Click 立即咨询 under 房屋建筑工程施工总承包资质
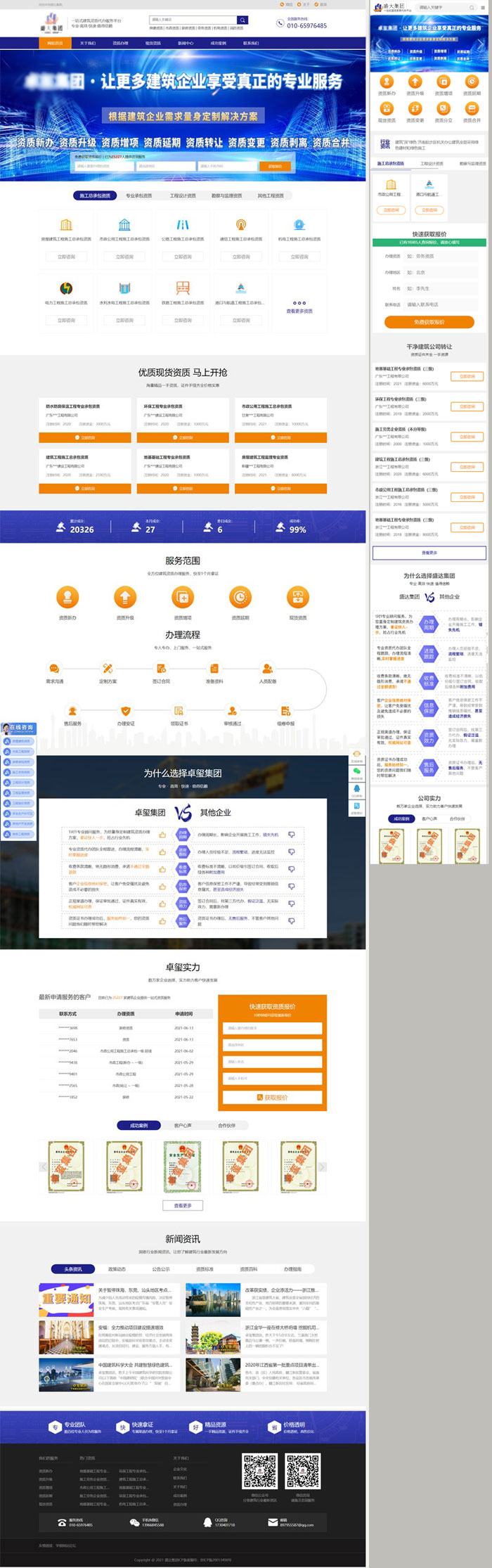Screen dimensions: 492x1568 tap(66, 257)
